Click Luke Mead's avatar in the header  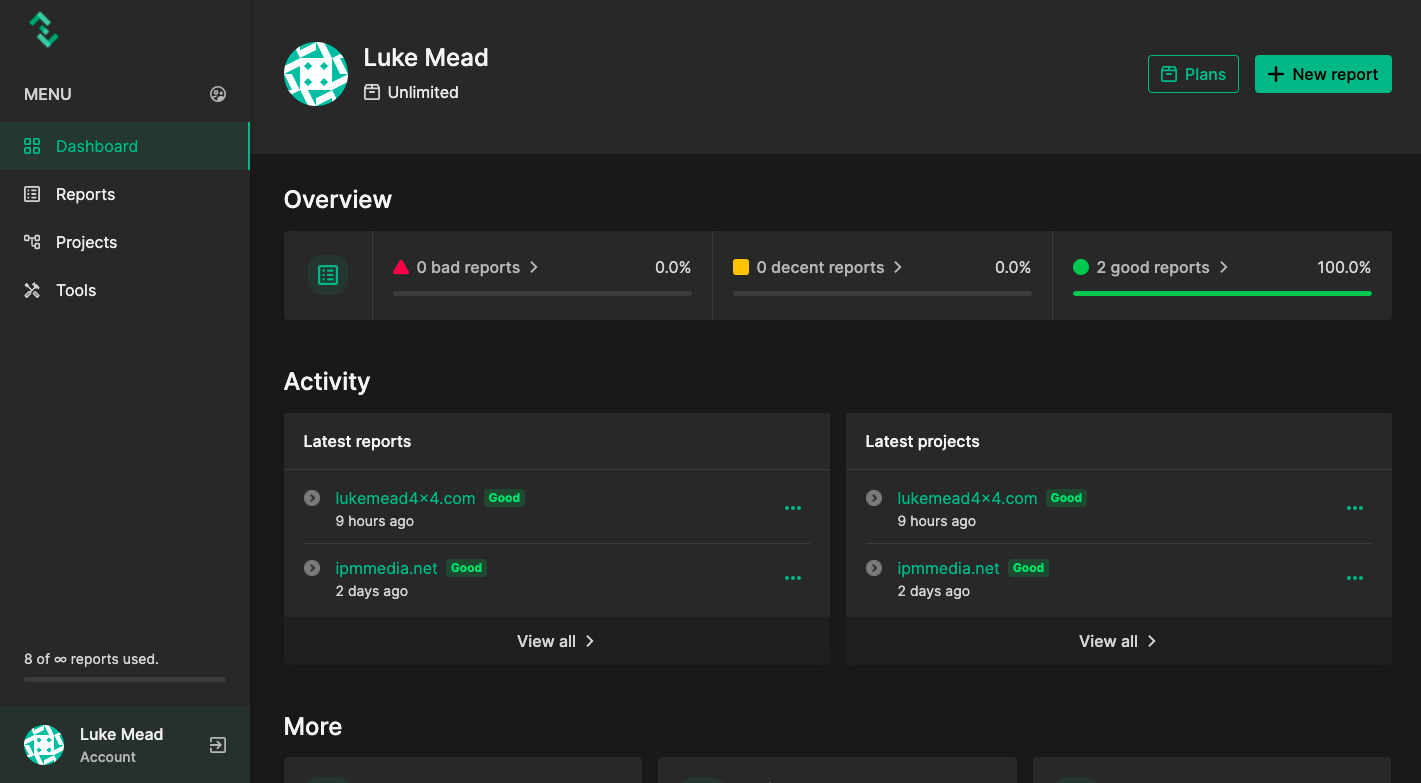pyautogui.click(x=316, y=74)
